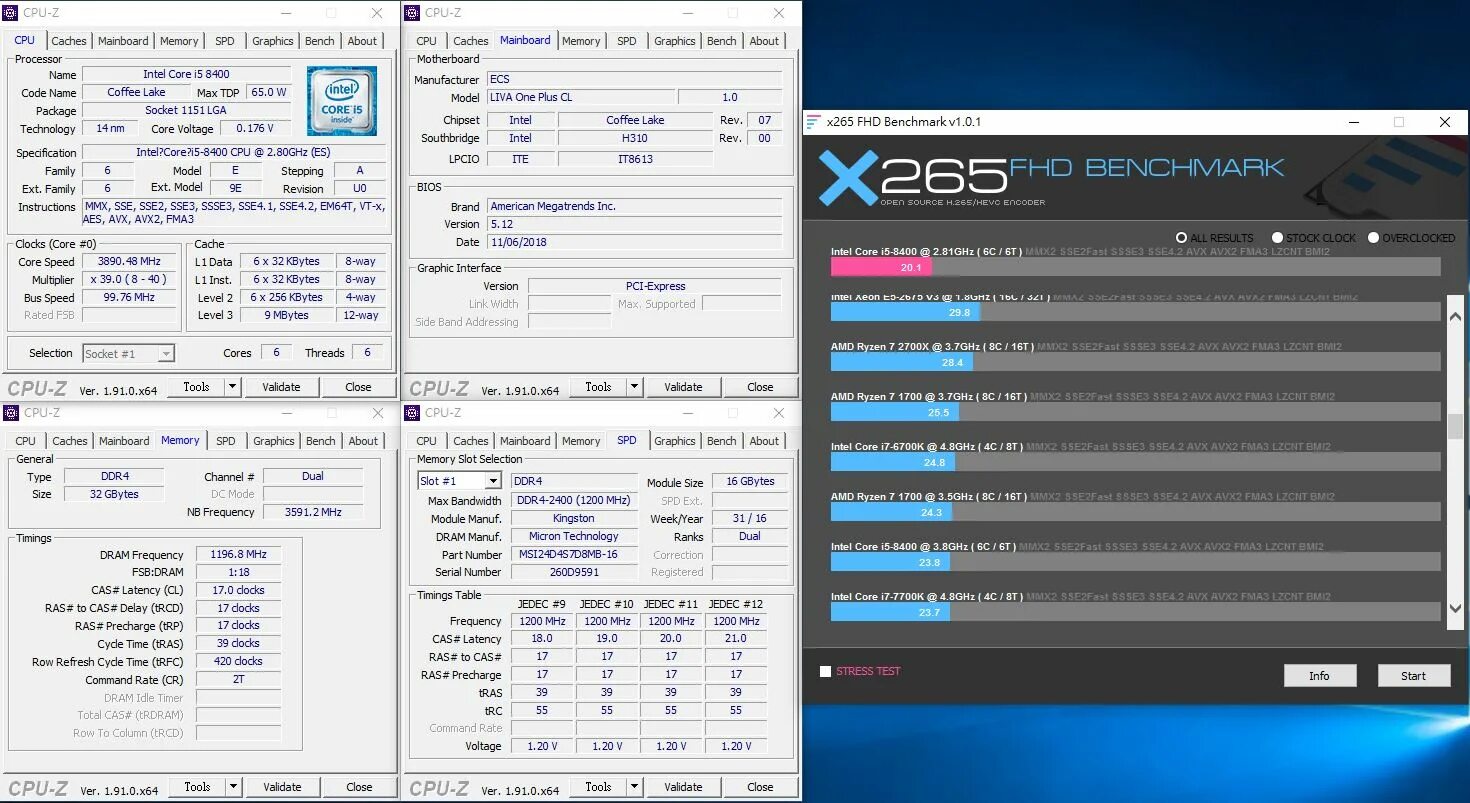Click the CPU-Z app icon in the top-left window title
Viewport: 1470px width, 803px height.
tap(11, 13)
